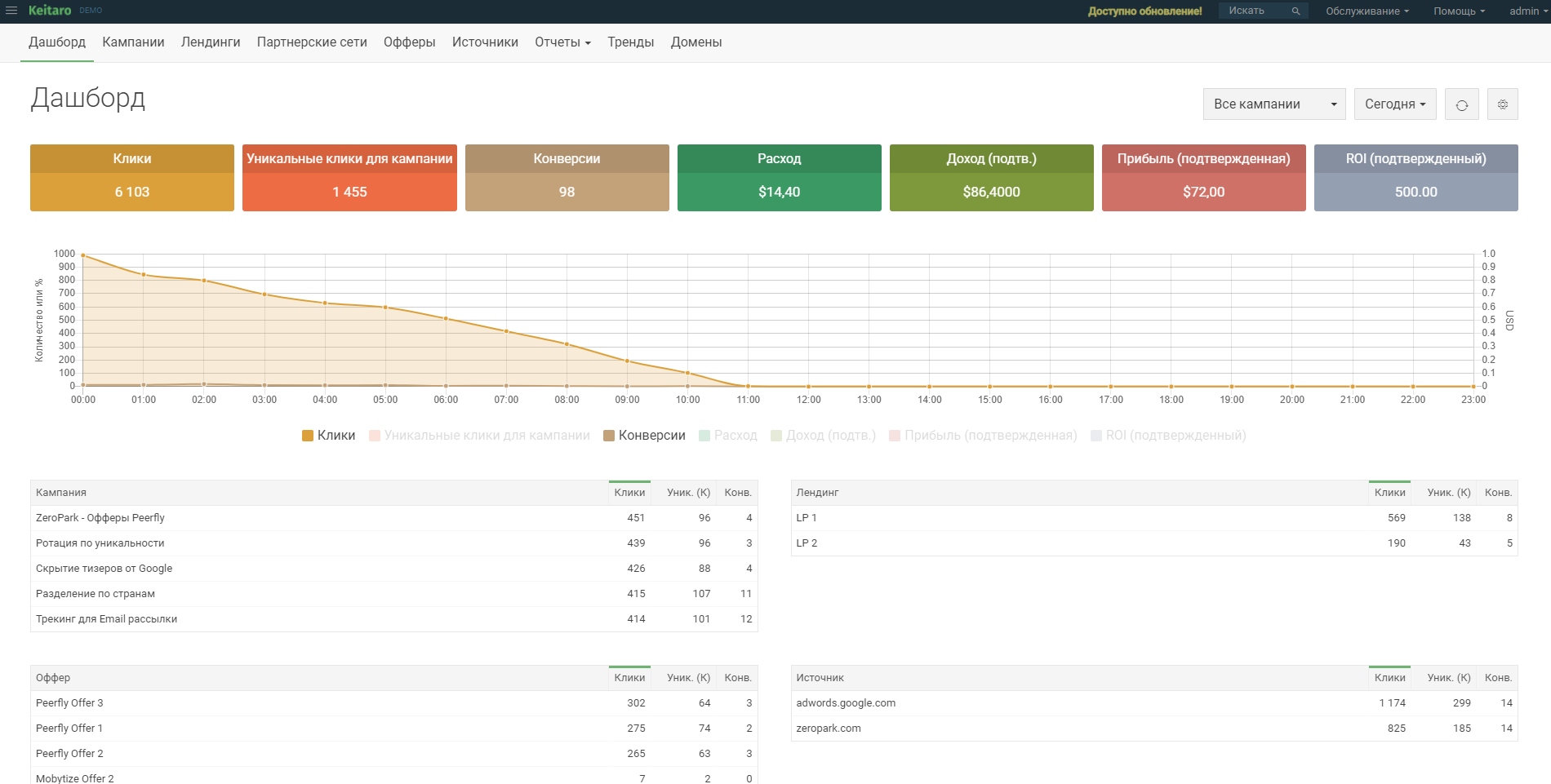The image size is (1551, 784).
Task: Click the ROI (подтвержденный) stat card
Action: pos(1416,178)
